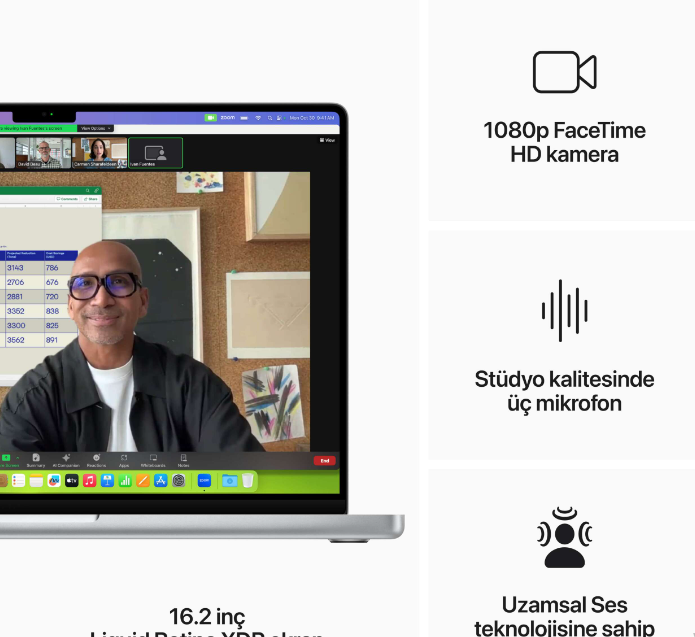Viewport: 695px width, 637px height.
Task: Open Apple TV app in the Dock
Action: (72, 481)
